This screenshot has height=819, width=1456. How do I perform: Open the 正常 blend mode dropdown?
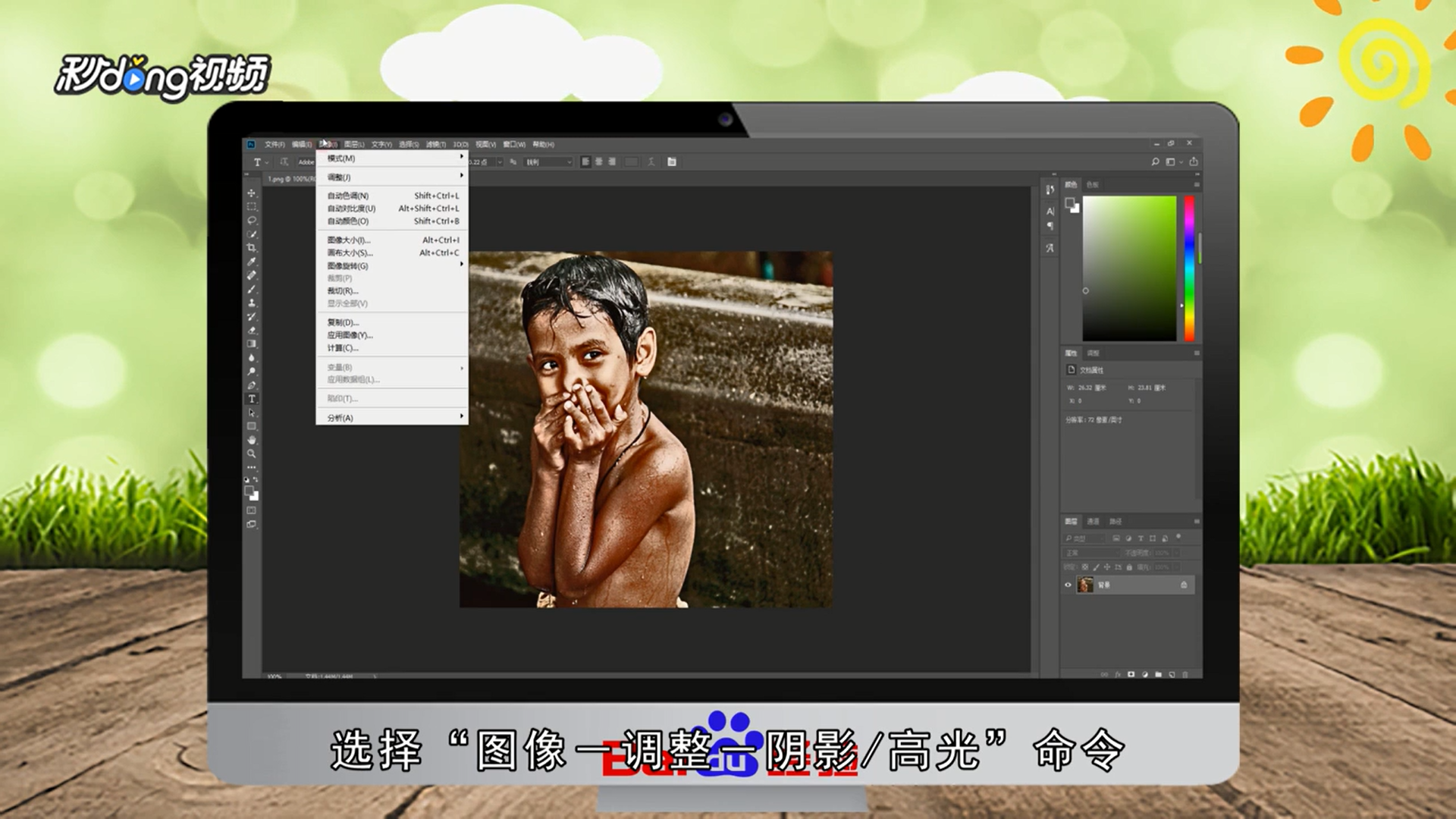[1090, 553]
